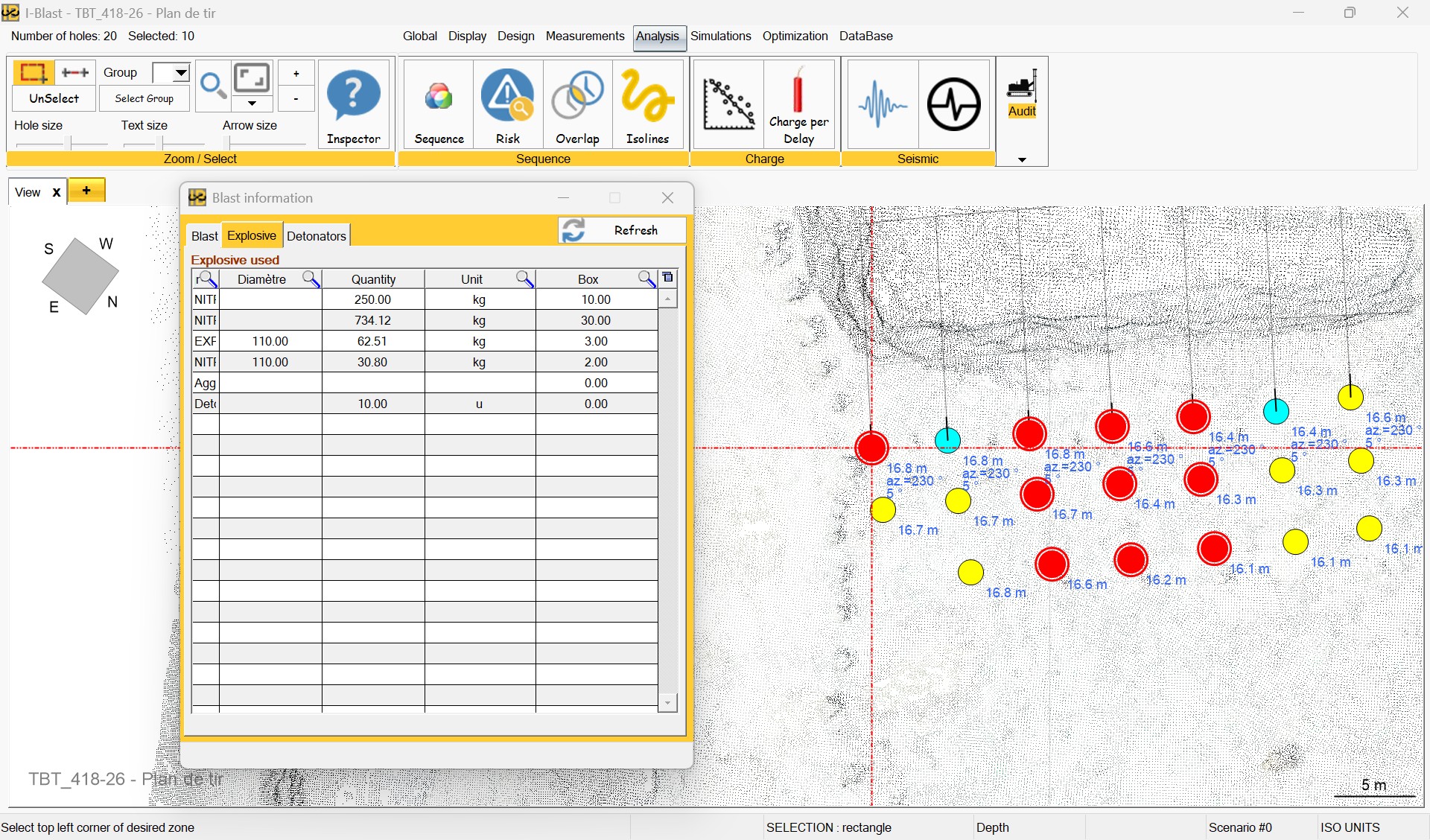Activate the line selection tool
The image size is (1430, 840).
[75, 72]
